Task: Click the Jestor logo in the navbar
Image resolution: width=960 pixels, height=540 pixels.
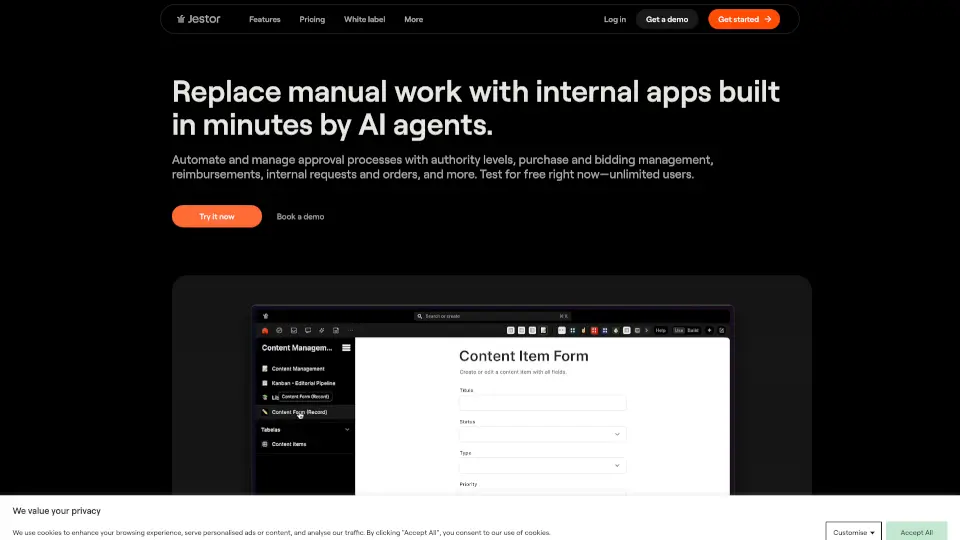Action: click(x=198, y=19)
